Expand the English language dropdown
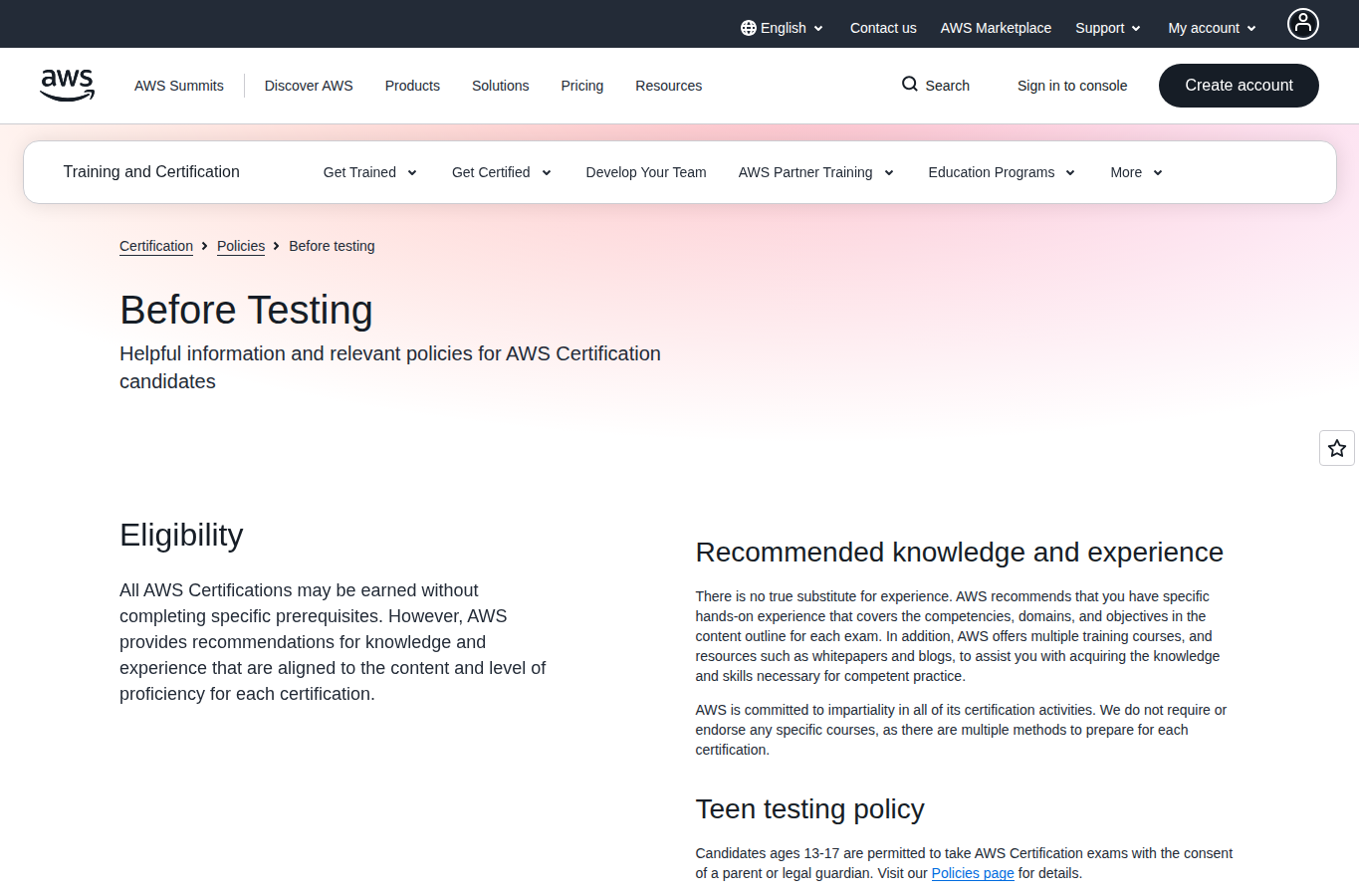The image size is (1359, 896). (783, 28)
